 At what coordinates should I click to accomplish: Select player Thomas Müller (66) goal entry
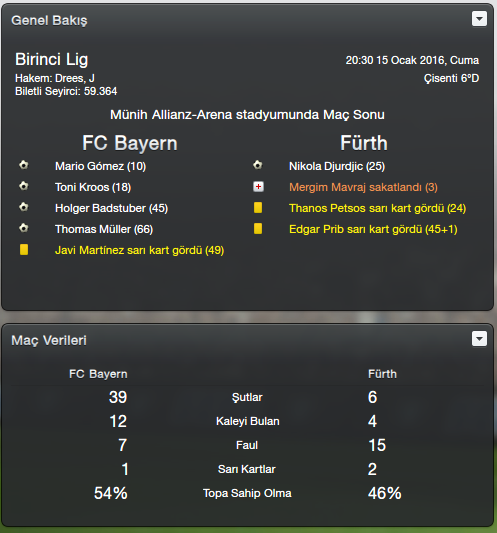pos(104,229)
